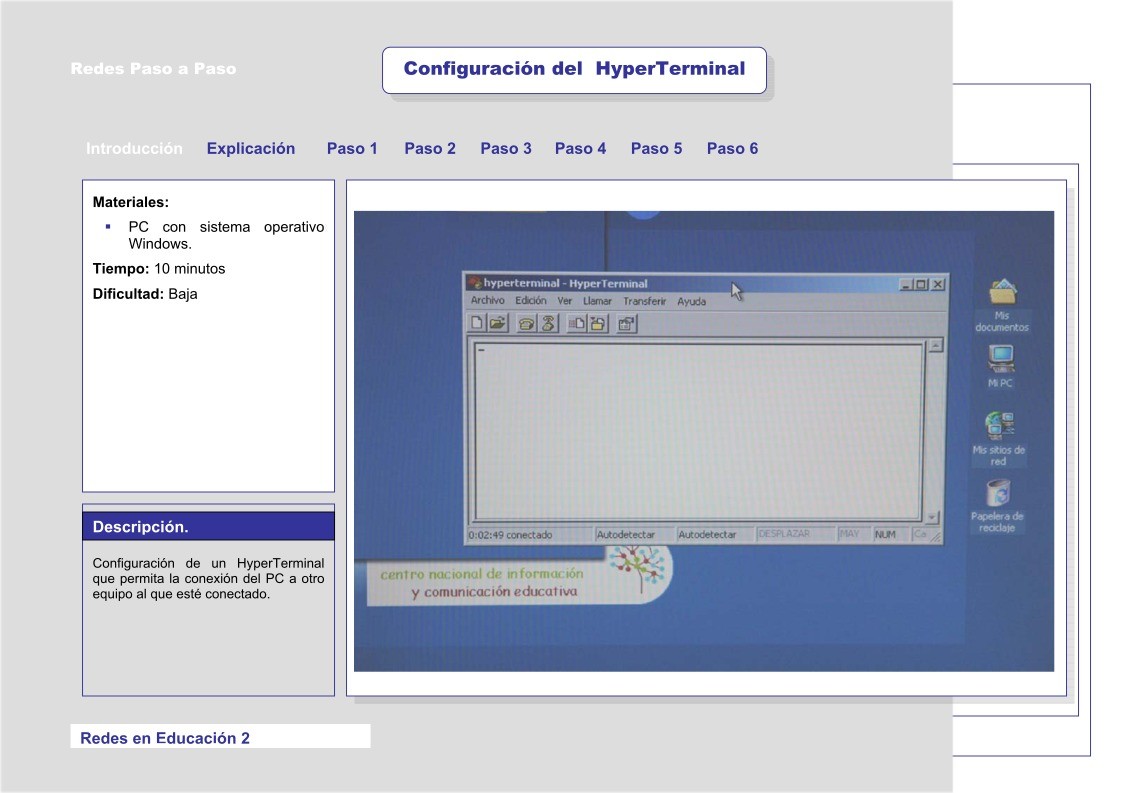Switch to Paso 3
Screen dimensions: 1122x793
(506, 148)
